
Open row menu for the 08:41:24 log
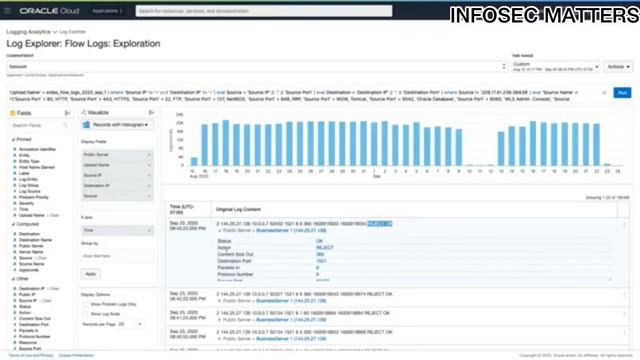(x=624, y=314)
